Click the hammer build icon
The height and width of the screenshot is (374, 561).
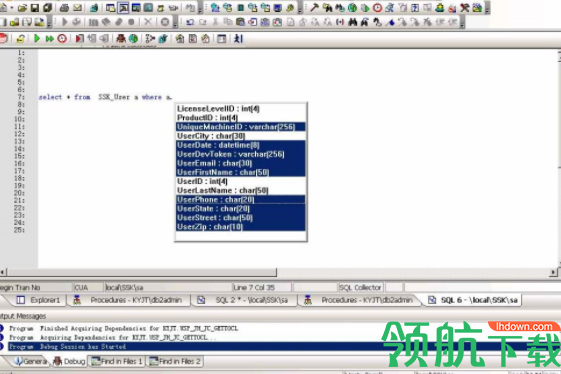(x=314, y=8)
